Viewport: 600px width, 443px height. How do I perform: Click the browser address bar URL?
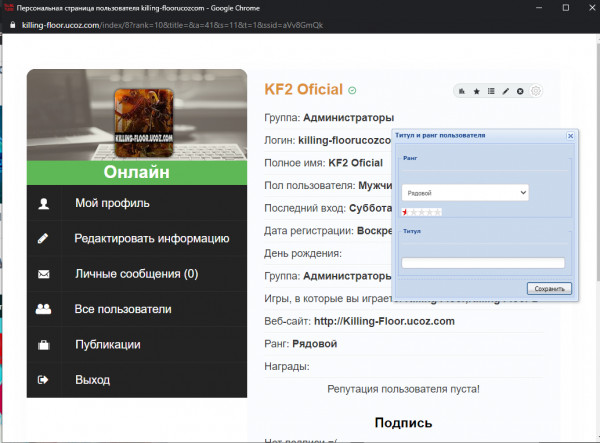172,25
